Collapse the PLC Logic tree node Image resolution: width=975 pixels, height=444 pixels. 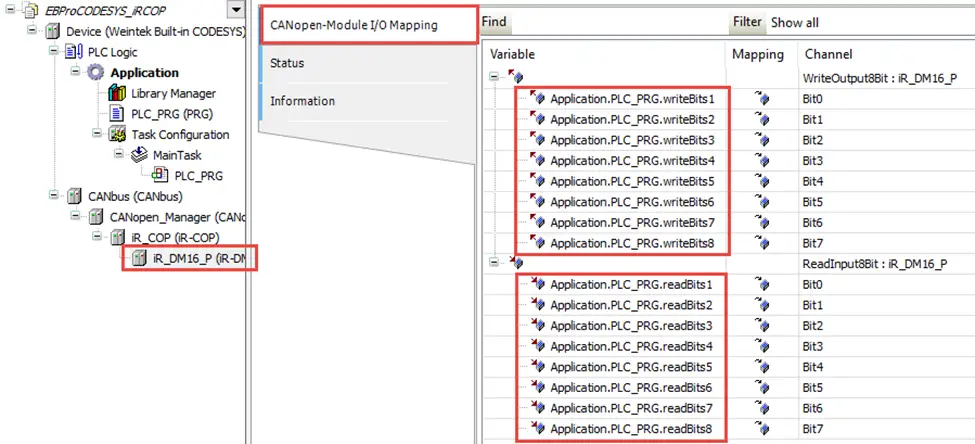click(54, 52)
